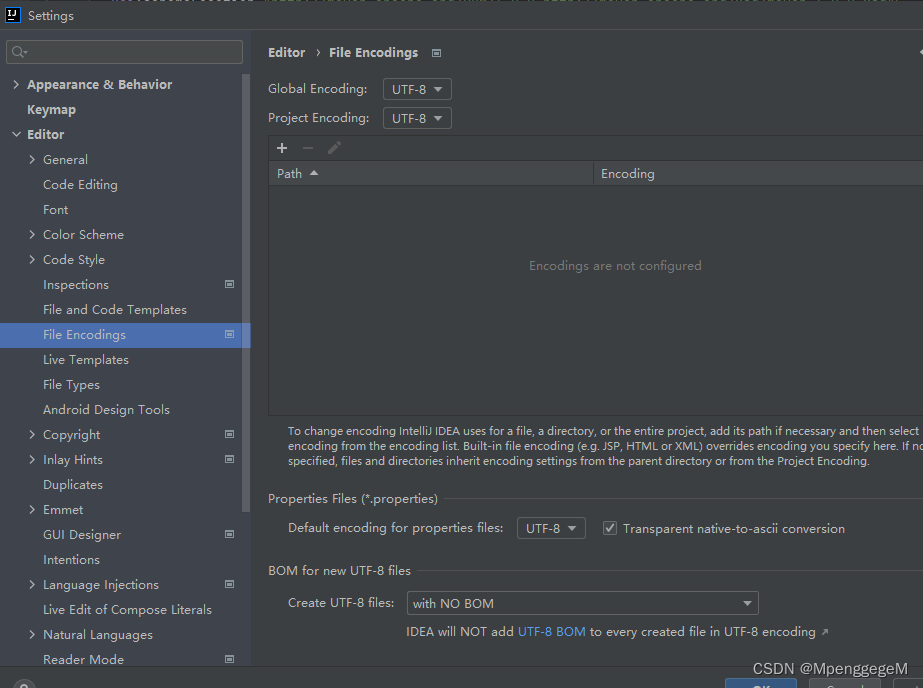Expand the Copyright node chevron
Image resolution: width=923 pixels, height=688 pixels.
coord(32,434)
